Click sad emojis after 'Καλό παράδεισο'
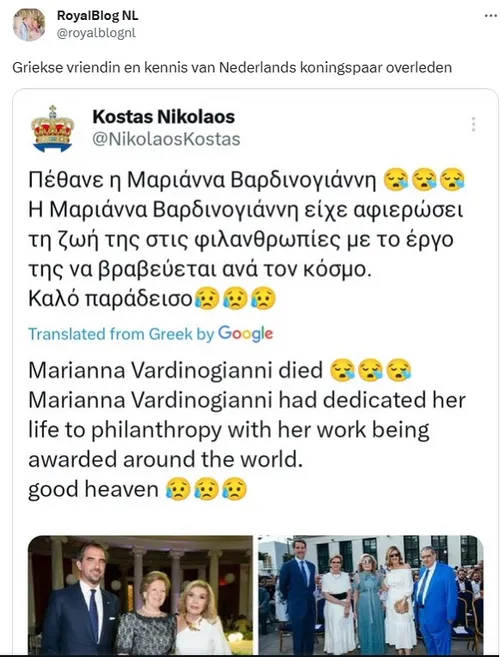Screen dimensions: 500x657 pos(235,299)
